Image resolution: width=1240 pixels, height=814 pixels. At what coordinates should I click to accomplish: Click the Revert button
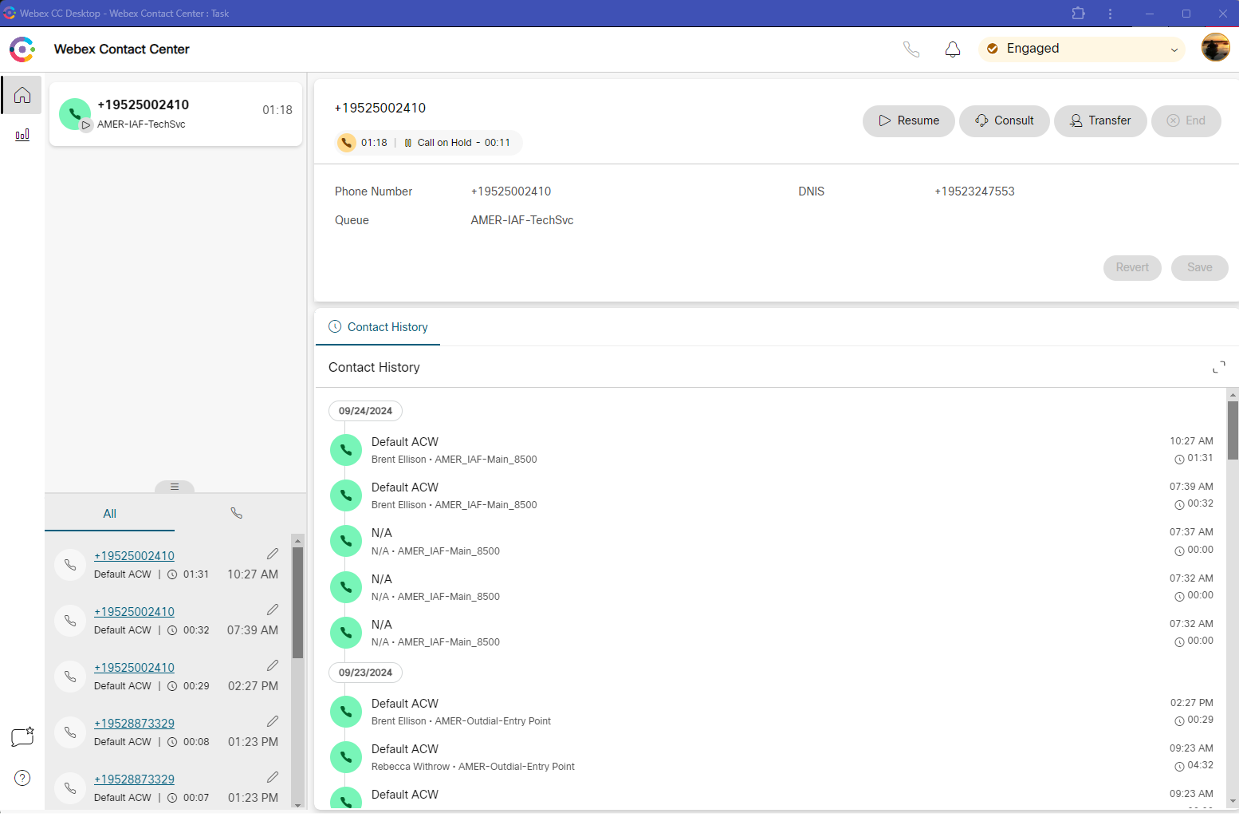pos(1132,268)
